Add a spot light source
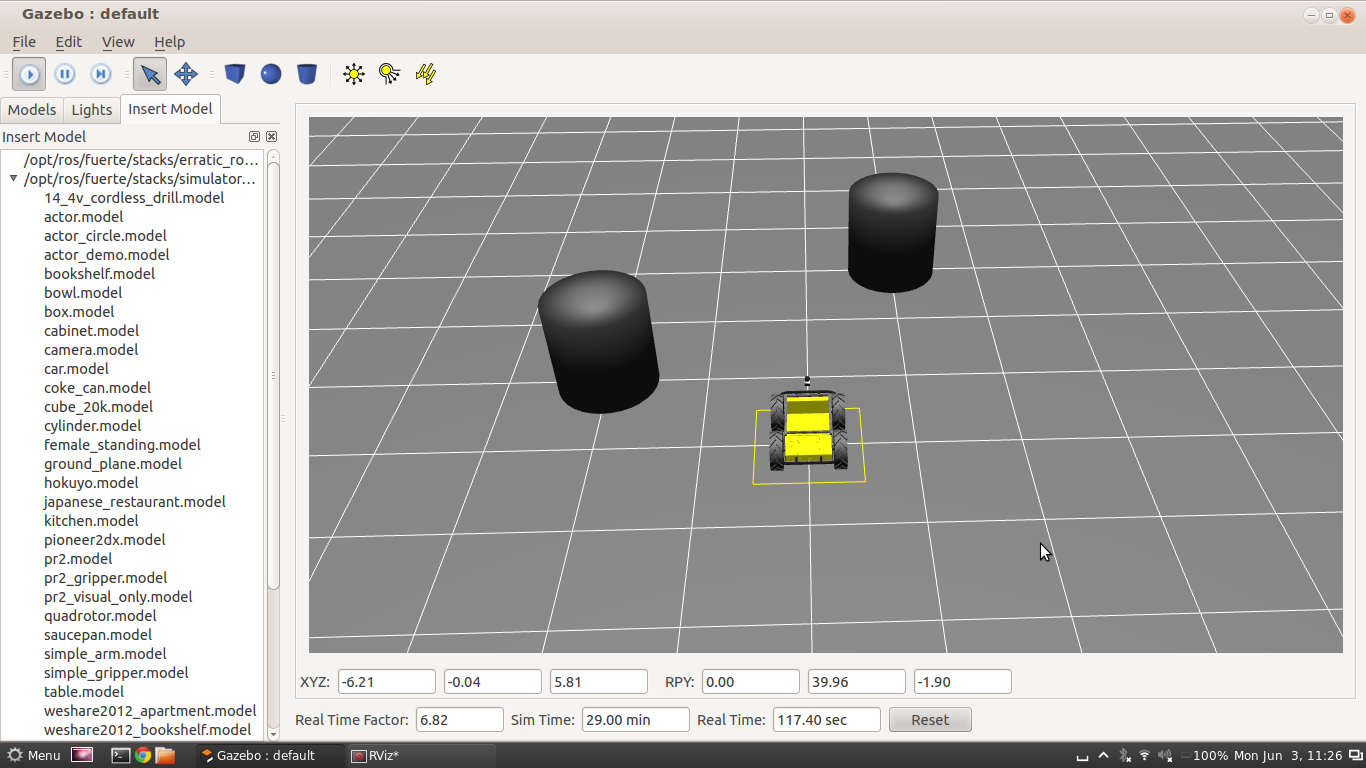 390,74
